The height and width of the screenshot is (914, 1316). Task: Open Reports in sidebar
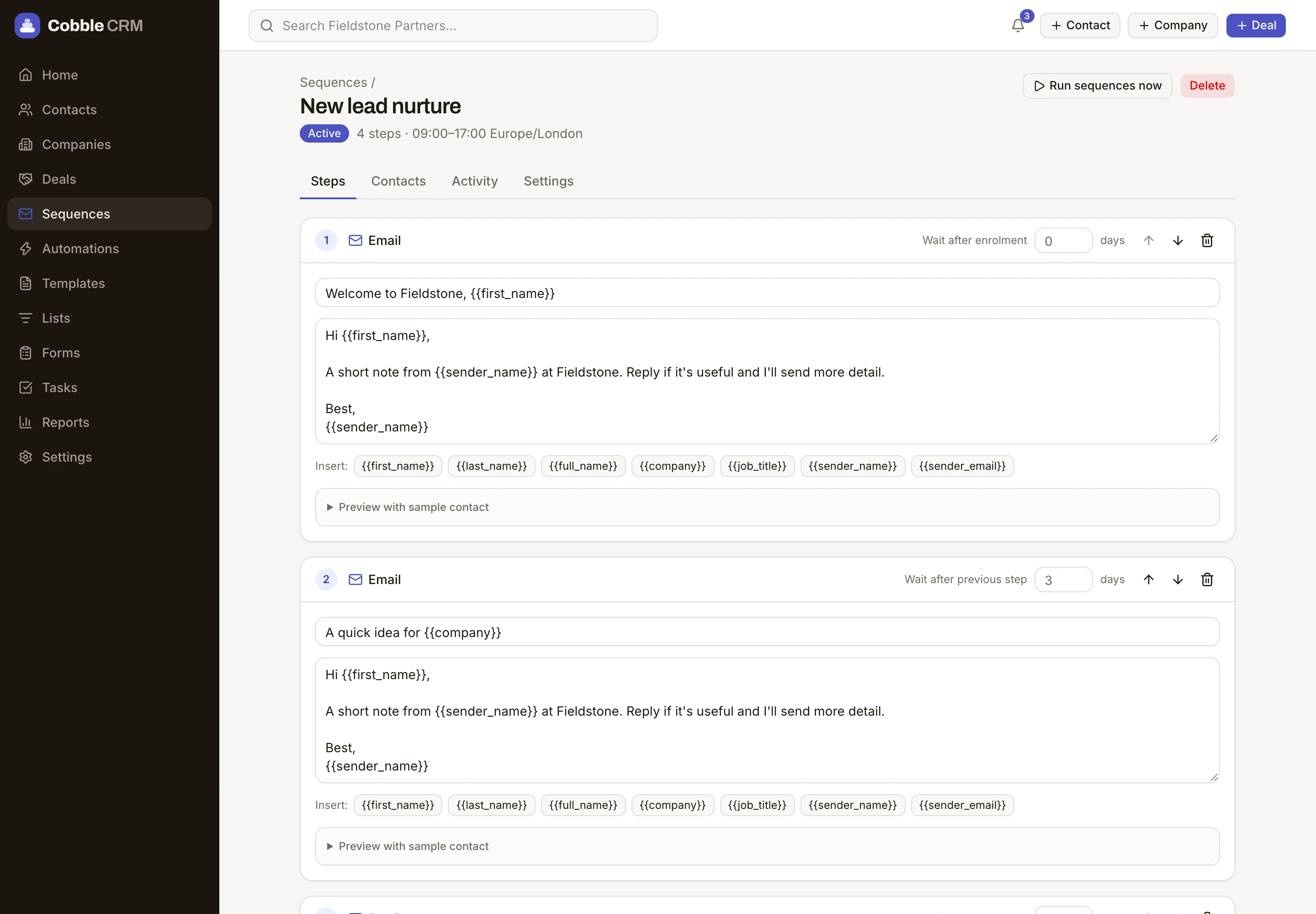pos(109,423)
